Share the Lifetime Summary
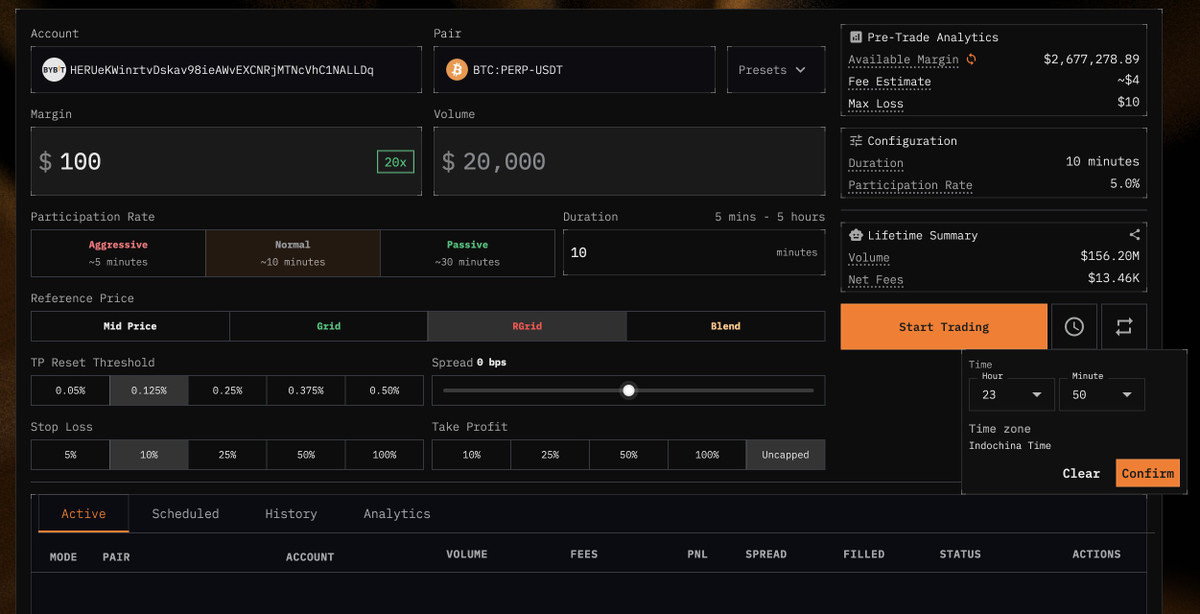This screenshot has width=1200, height=614. pyautogui.click(x=1134, y=235)
